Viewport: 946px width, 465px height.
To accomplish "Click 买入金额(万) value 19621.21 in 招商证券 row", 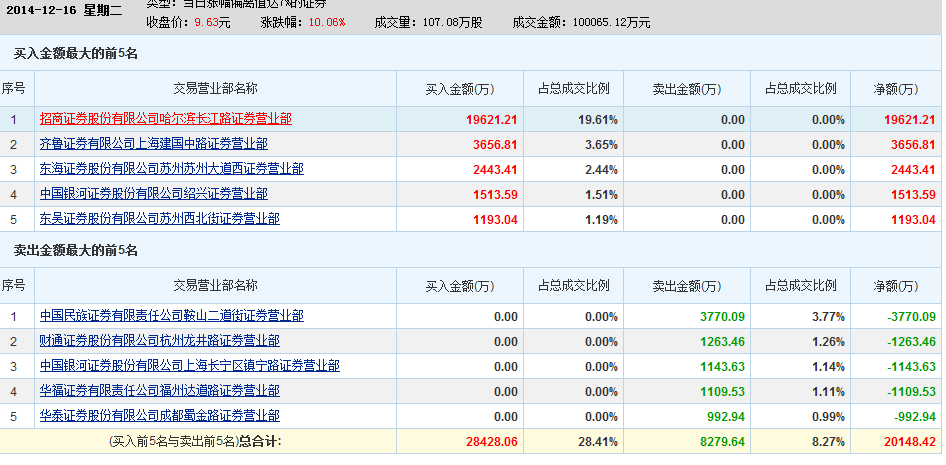I will (492, 120).
